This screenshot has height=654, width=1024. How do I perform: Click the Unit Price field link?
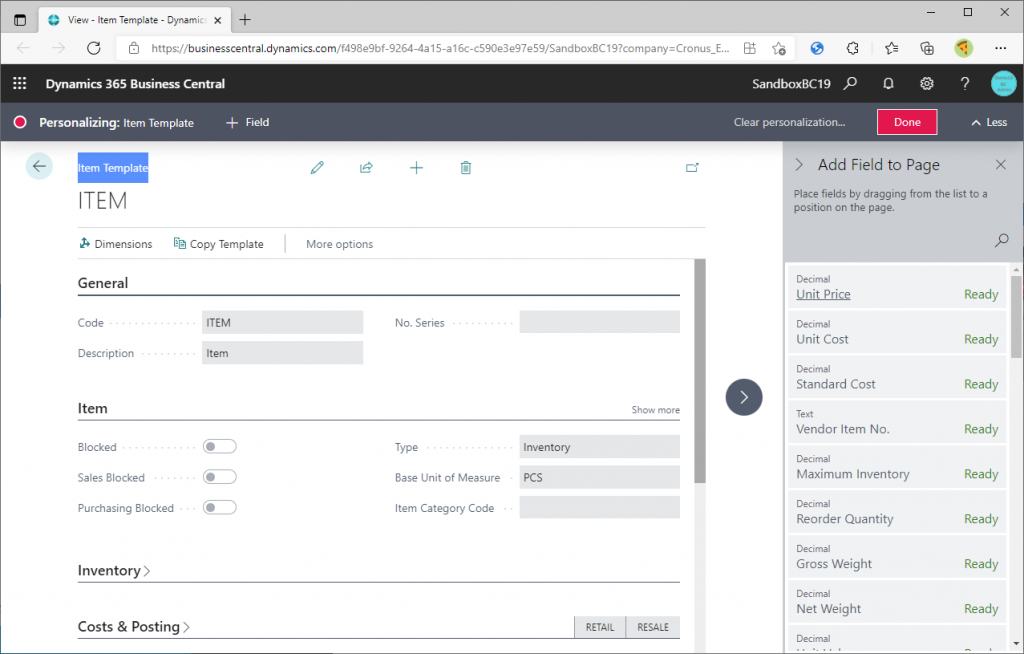[x=823, y=294]
